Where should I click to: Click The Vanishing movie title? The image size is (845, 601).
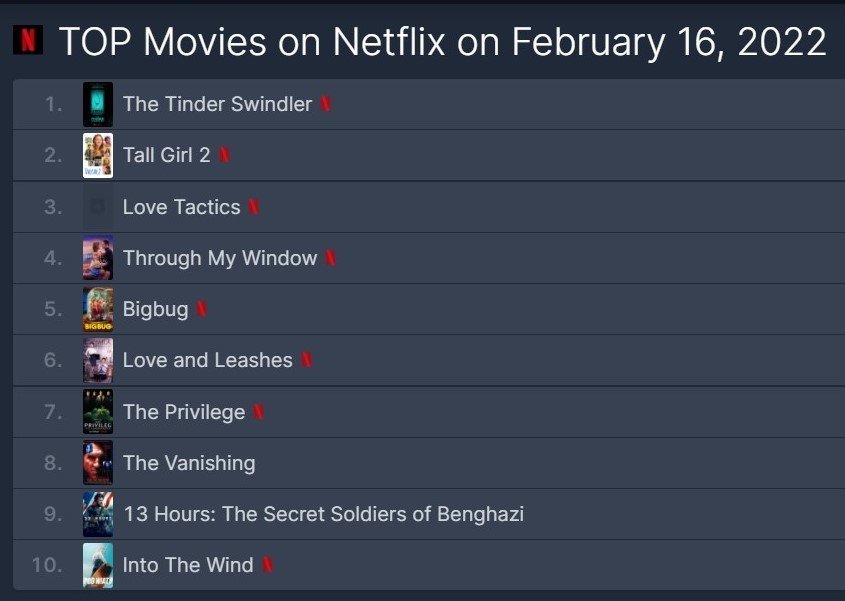coord(188,463)
